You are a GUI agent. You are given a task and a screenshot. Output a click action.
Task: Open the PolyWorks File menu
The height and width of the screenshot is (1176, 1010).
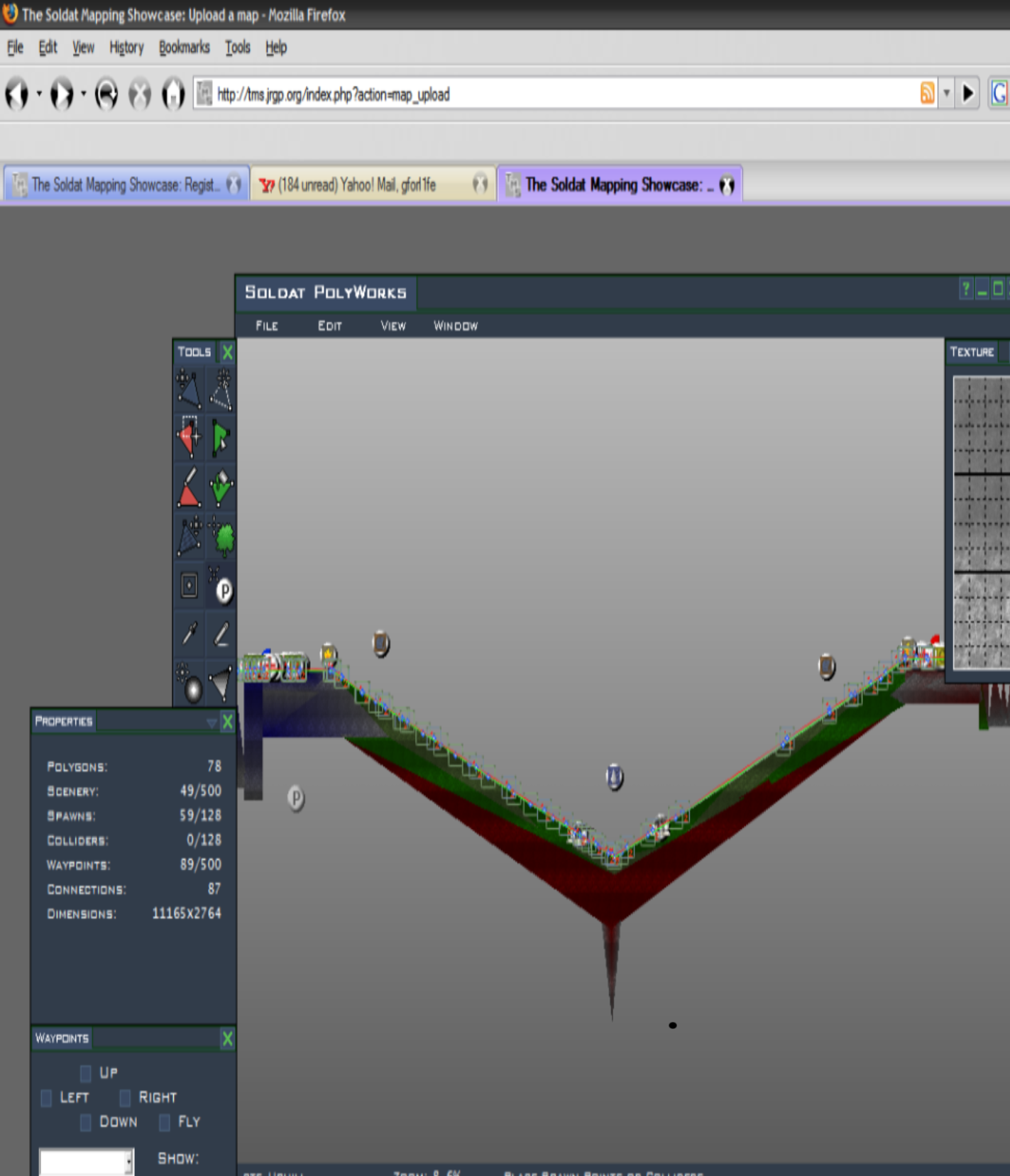point(267,326)
